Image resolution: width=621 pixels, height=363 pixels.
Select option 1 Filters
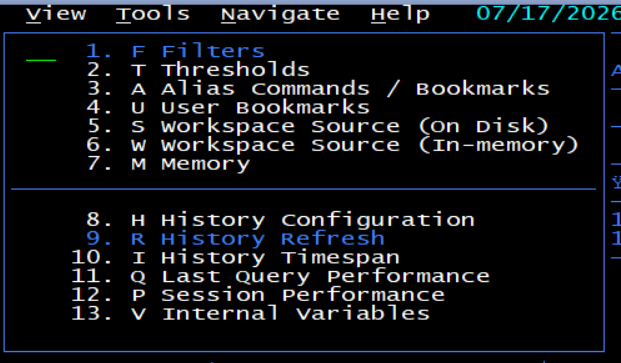175,51
